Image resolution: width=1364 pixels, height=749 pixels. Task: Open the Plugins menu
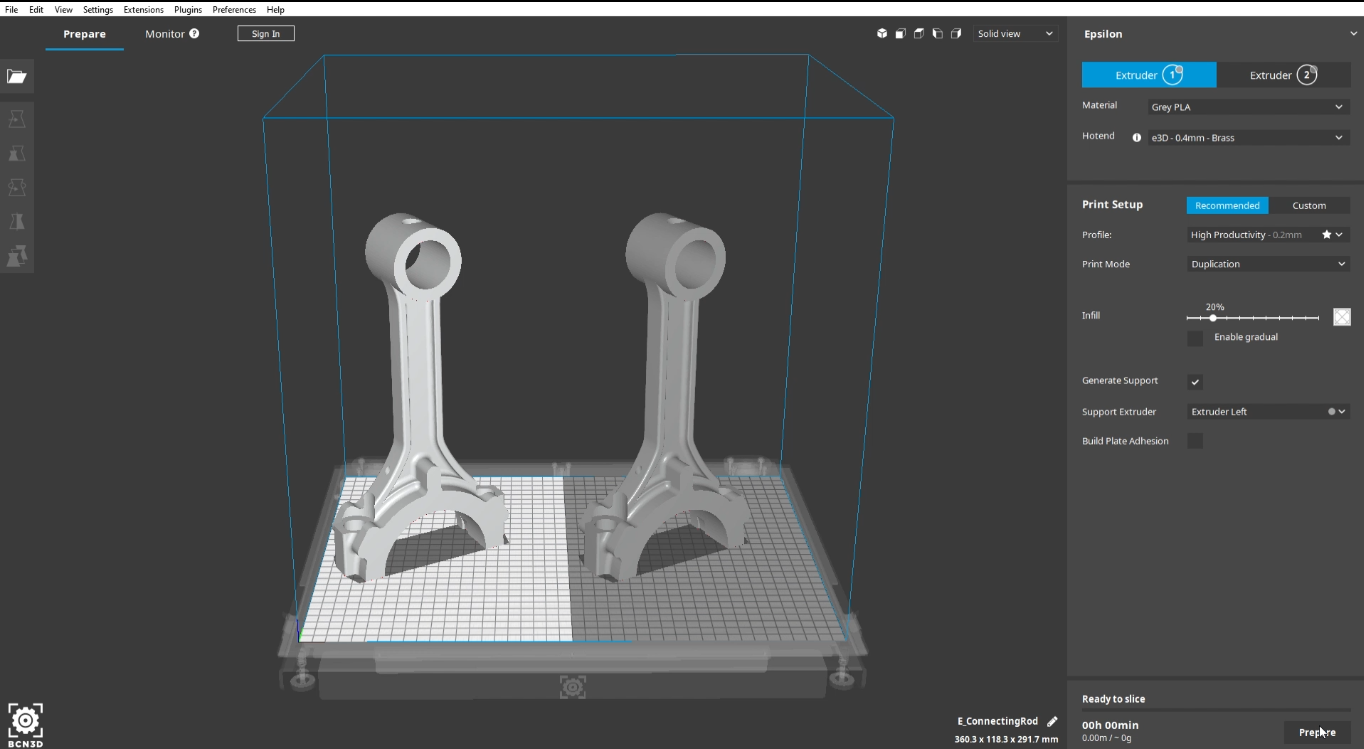[x=188, y=9]
